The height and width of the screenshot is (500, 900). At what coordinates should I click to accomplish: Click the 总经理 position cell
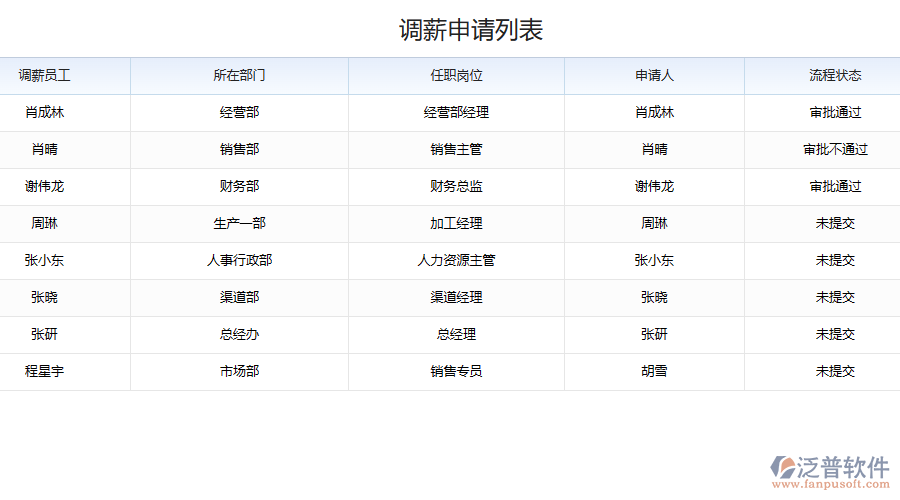[456, 334]
